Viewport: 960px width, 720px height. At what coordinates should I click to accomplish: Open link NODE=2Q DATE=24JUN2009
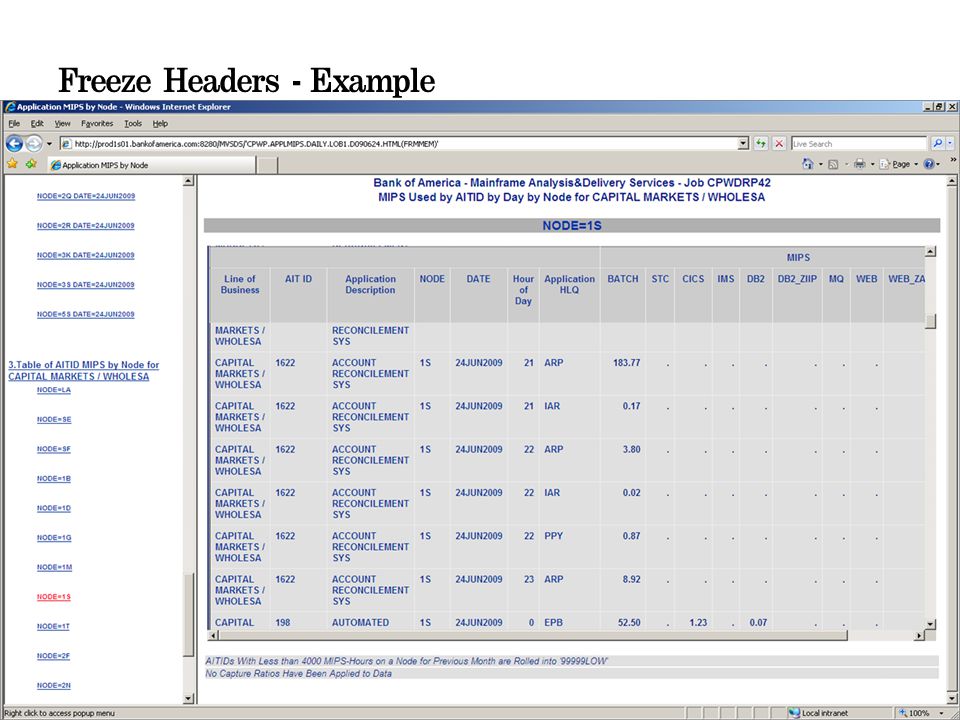(86, 196)
